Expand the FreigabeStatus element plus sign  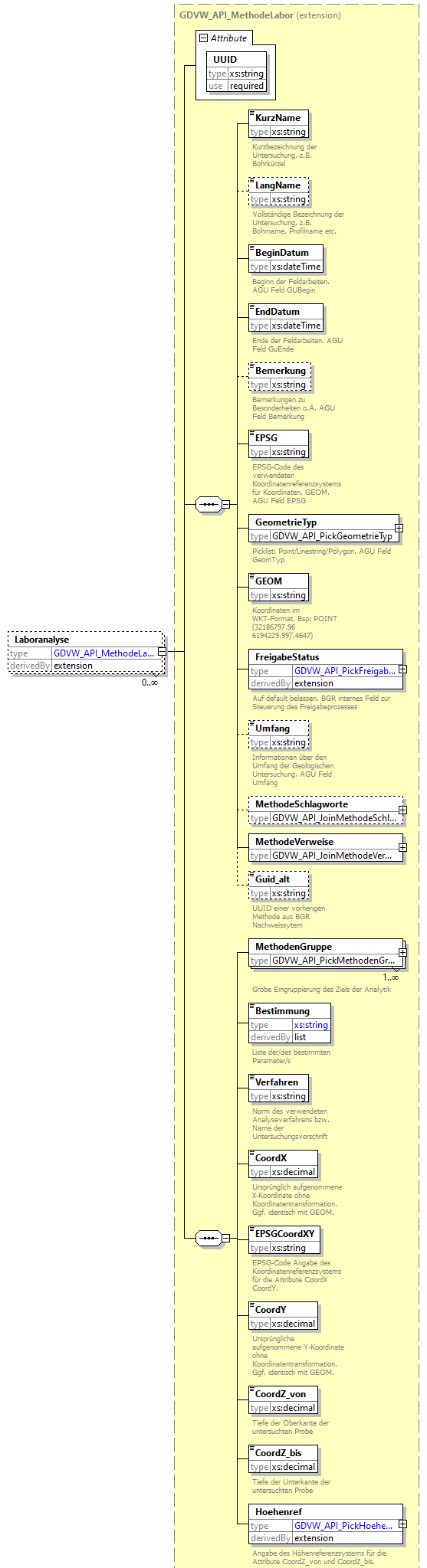[402, 669]
